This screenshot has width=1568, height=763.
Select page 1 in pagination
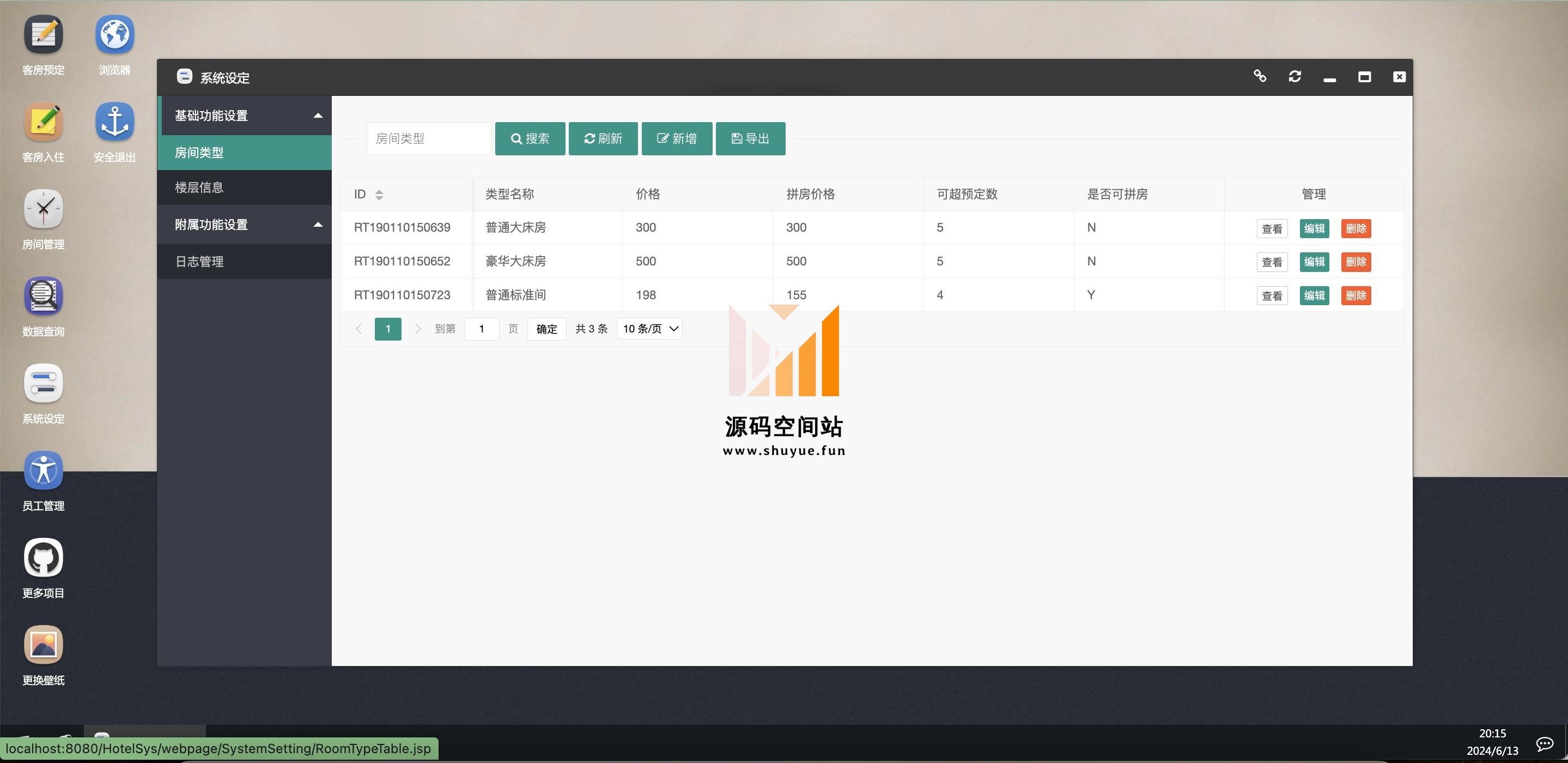(388, 329)
